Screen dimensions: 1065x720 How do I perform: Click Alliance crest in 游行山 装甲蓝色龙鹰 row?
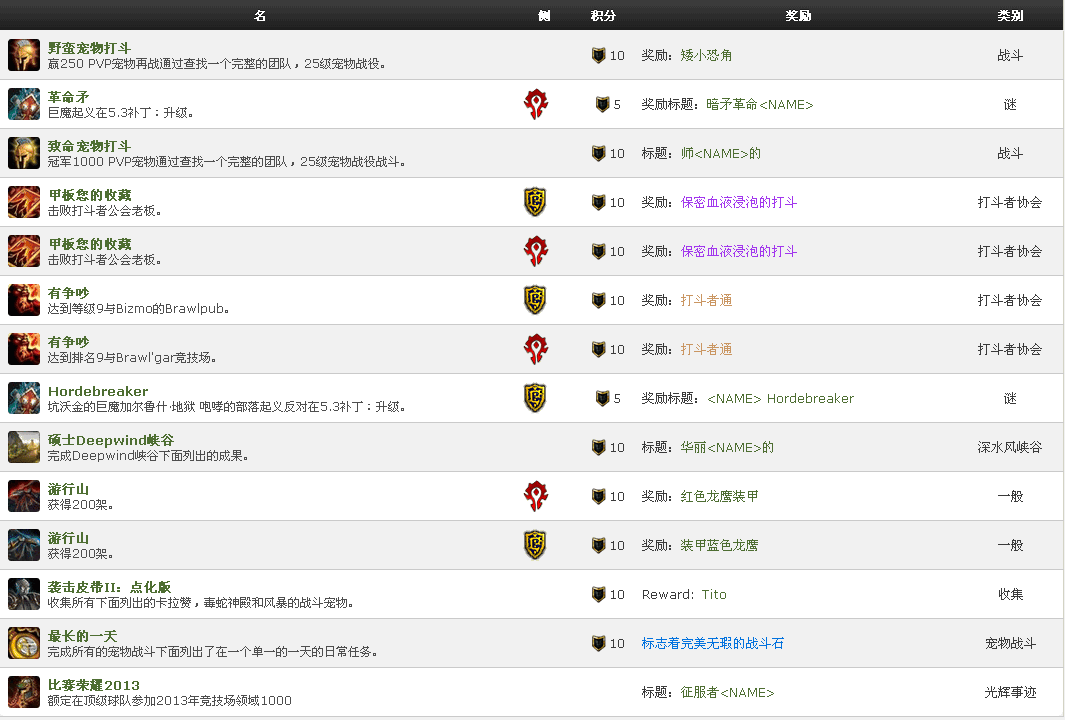(535, 545)
